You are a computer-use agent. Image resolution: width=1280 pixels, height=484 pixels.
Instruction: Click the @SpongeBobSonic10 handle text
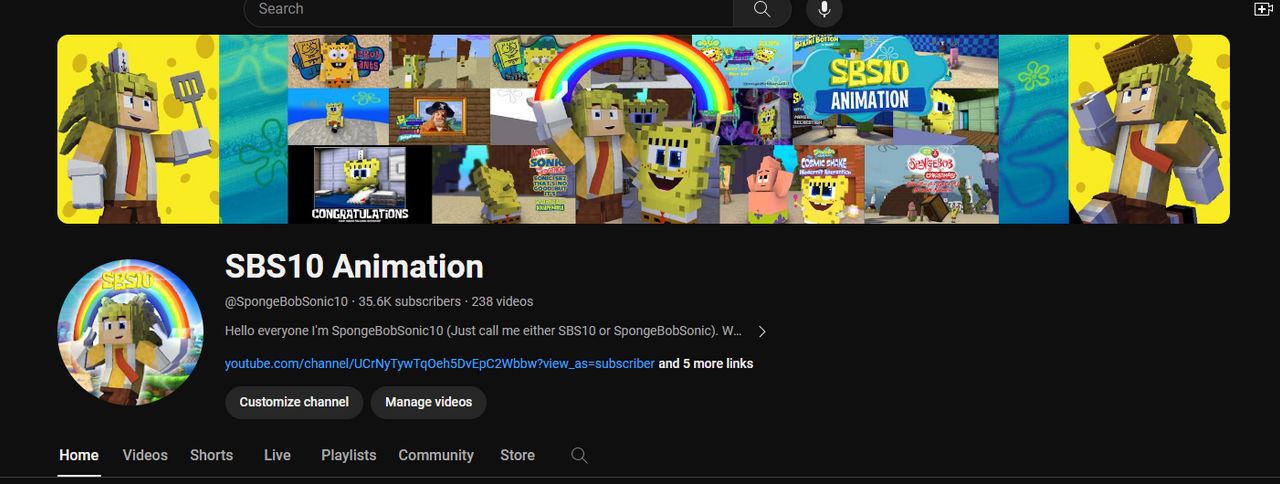click(287, 301)
